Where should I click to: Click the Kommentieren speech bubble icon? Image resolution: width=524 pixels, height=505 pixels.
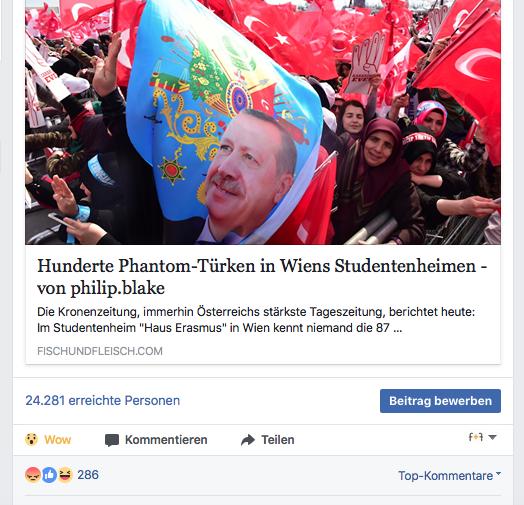[x=112, y=440]
